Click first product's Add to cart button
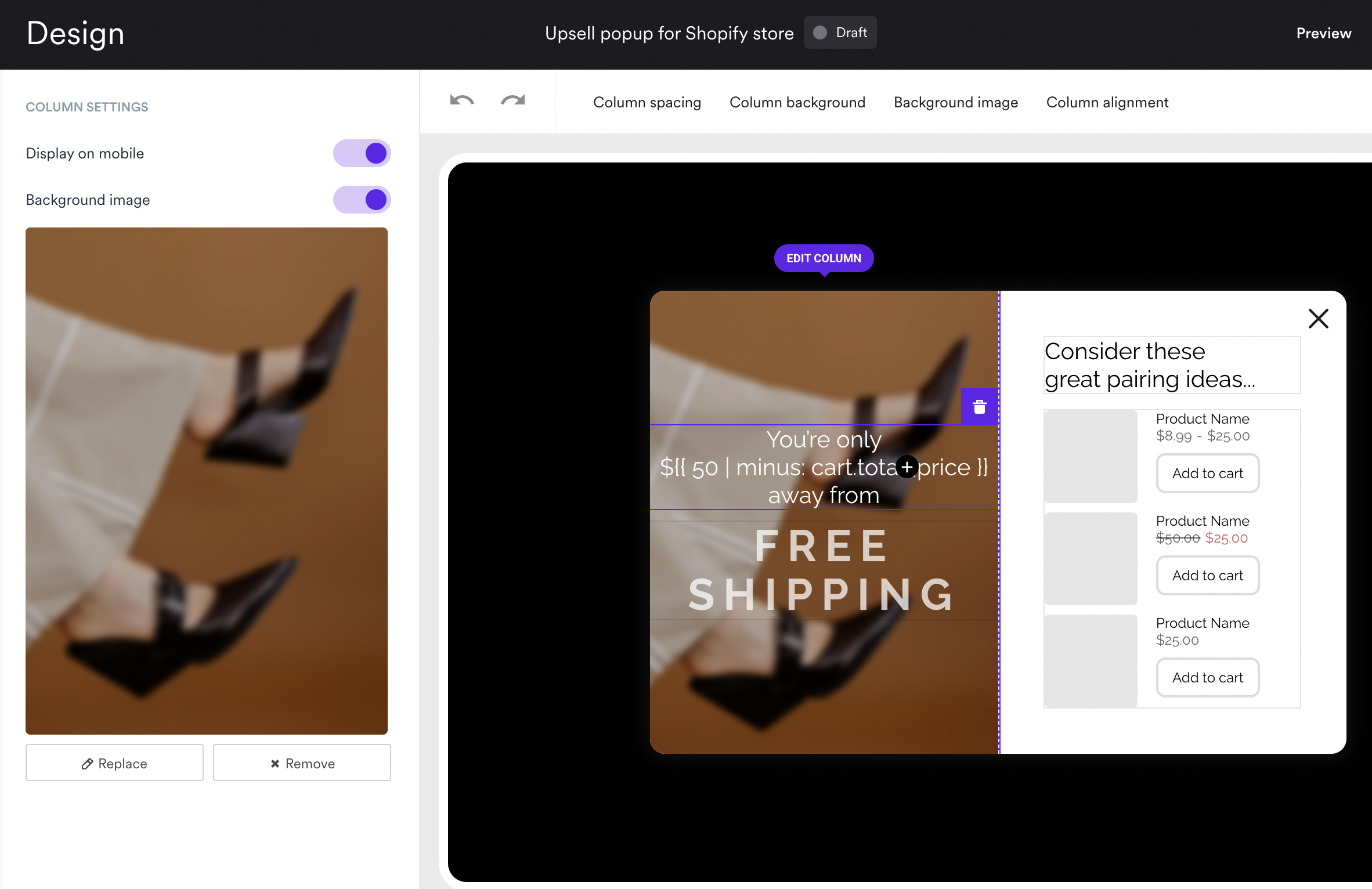 (x=1207, y=474)
